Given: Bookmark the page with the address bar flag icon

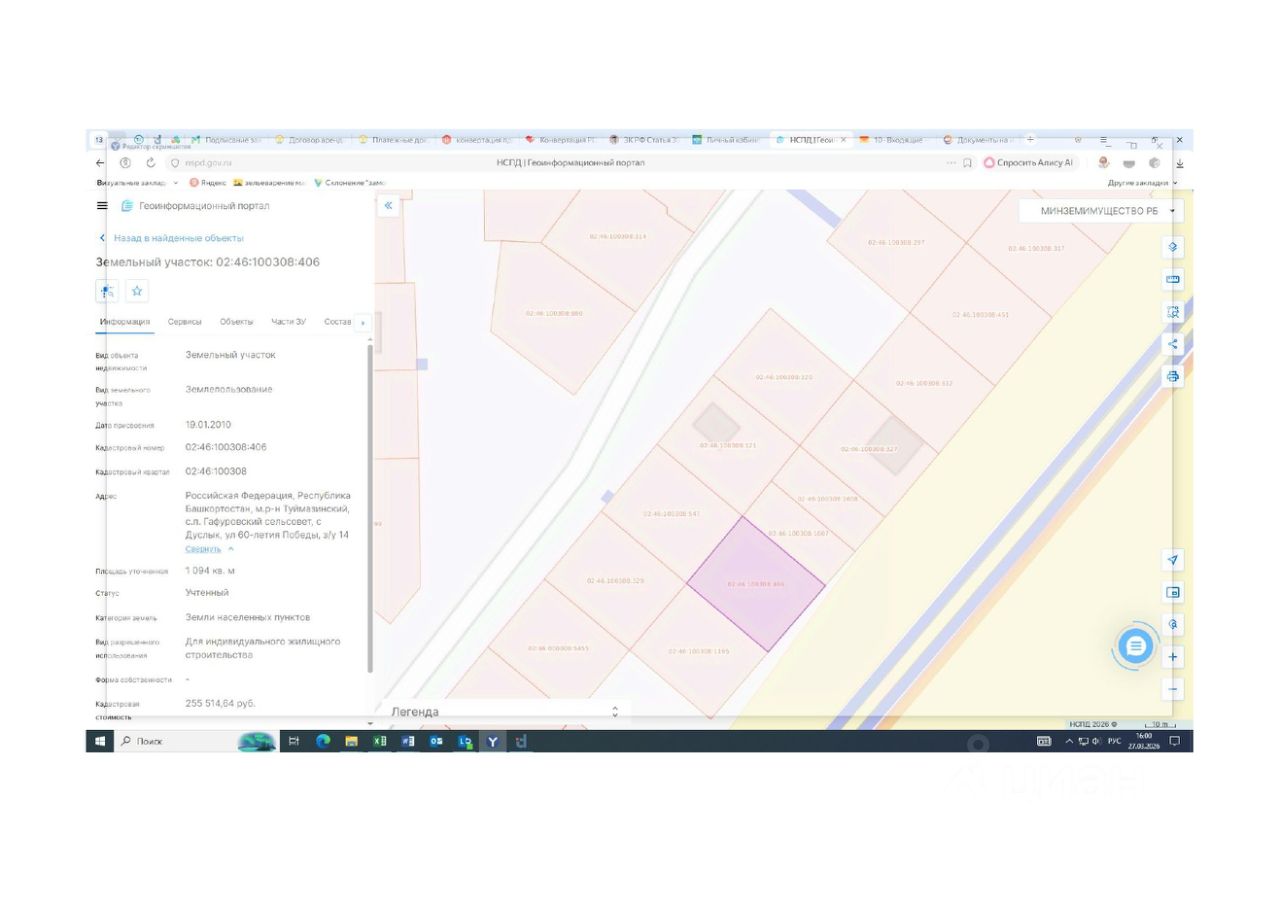Looking at the screenshot, I should [x=968, y=163].
